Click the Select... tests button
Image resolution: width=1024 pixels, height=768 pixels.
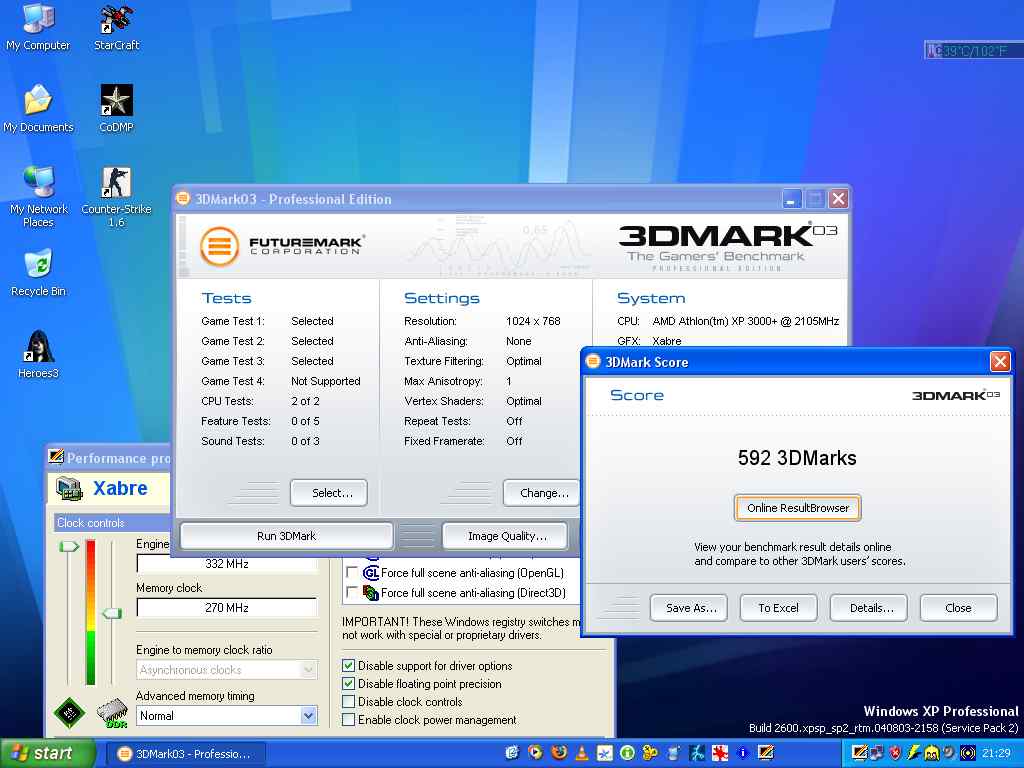[x=329, y=493]
